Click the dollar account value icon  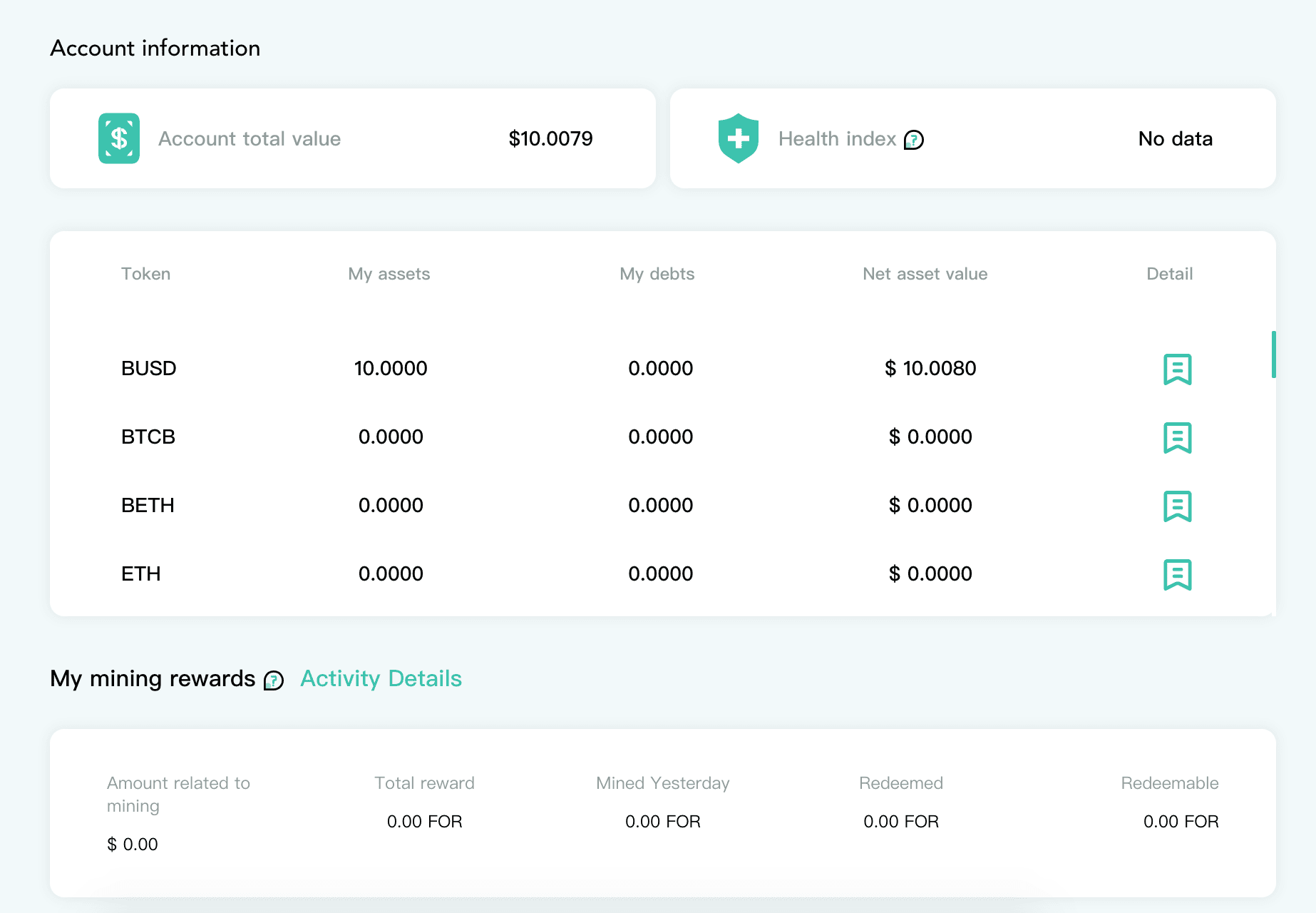pos(119,138)
